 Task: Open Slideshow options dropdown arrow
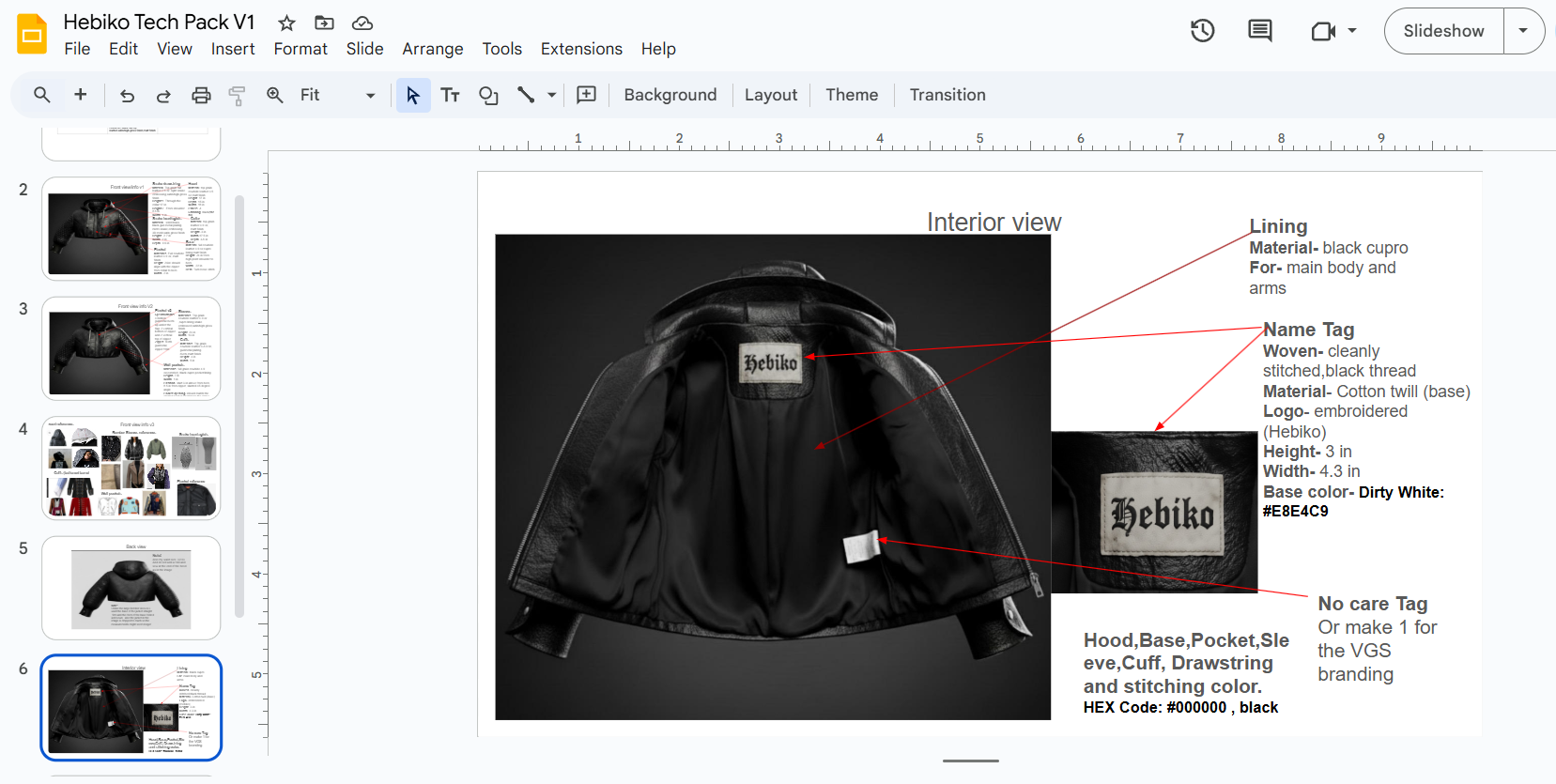[1523, 31]
